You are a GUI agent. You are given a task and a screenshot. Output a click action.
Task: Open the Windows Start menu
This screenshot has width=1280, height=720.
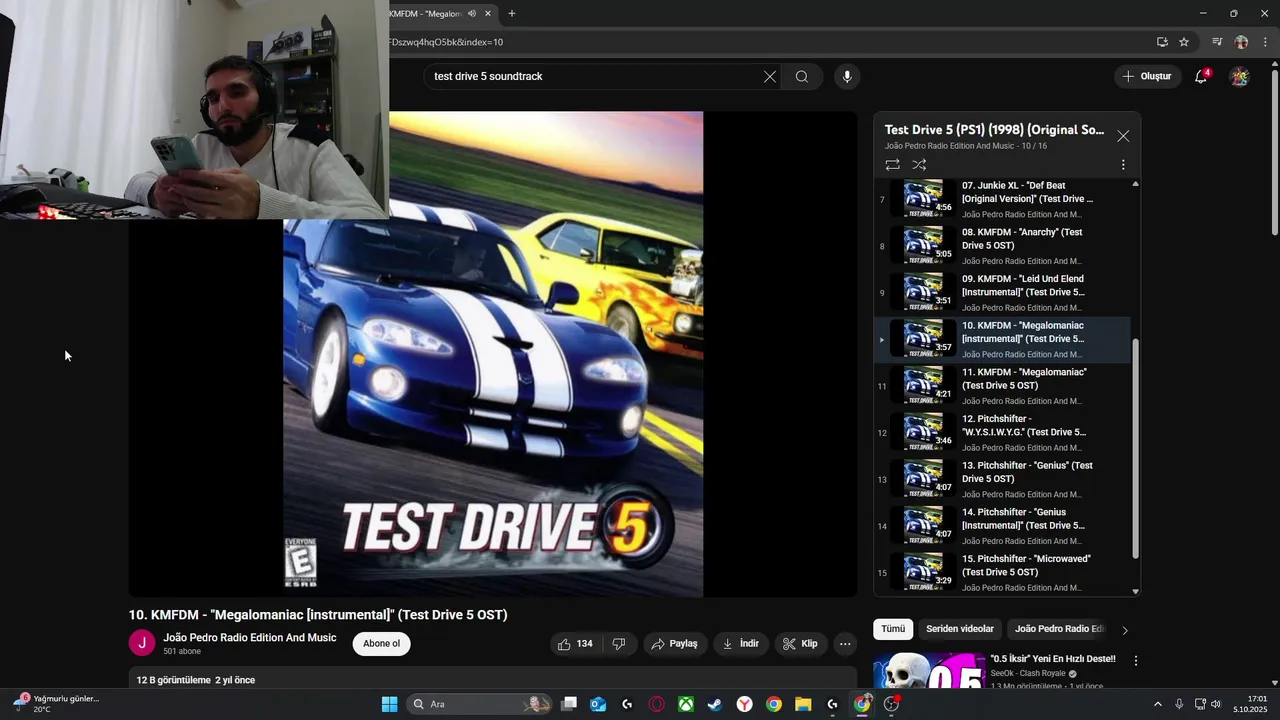pos(389,704)
